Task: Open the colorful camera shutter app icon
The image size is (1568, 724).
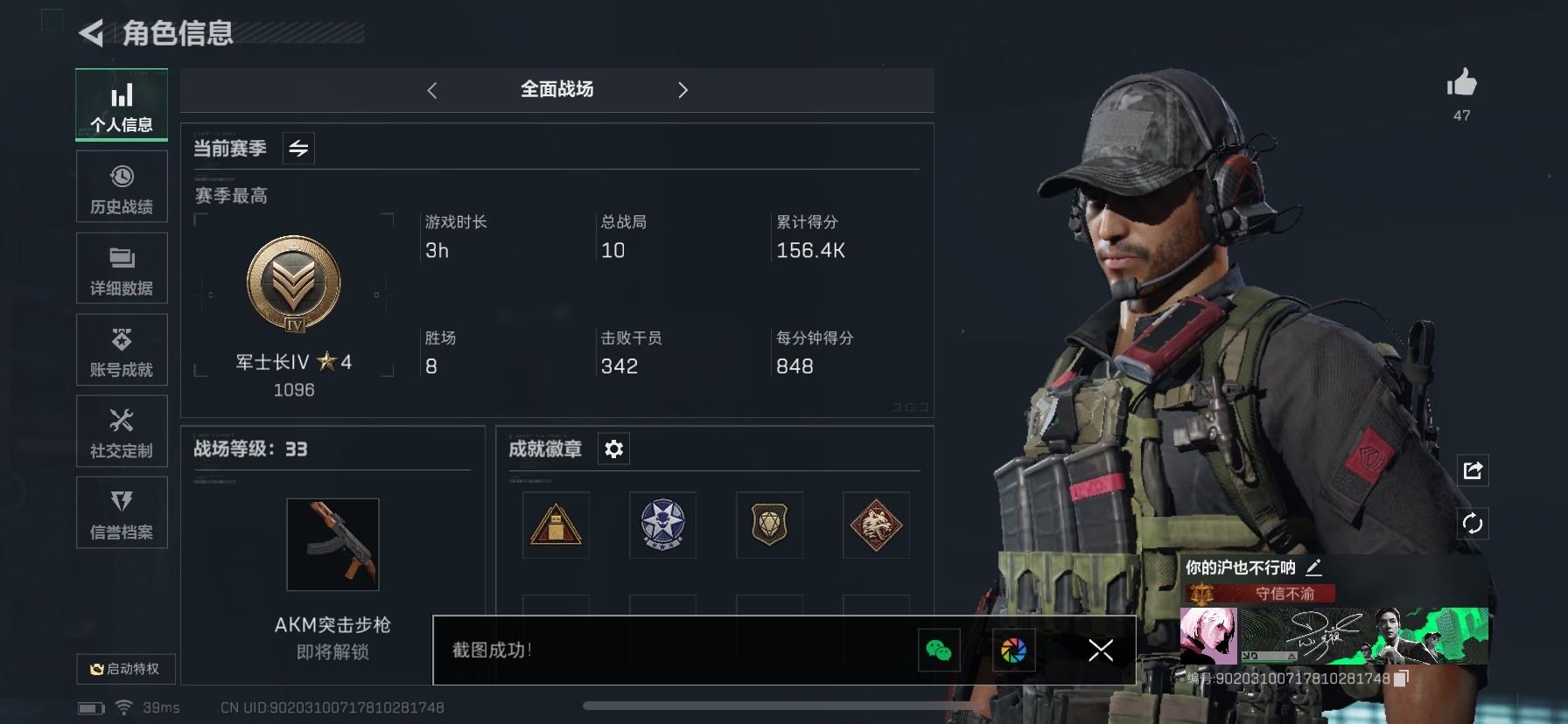Action: click(x=1014, y=651)
